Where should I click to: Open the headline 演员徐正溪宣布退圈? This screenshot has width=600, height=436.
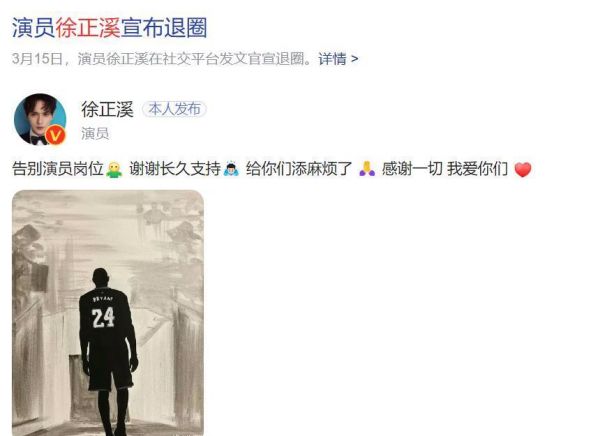pyautogui.click(x=109, y=28)
